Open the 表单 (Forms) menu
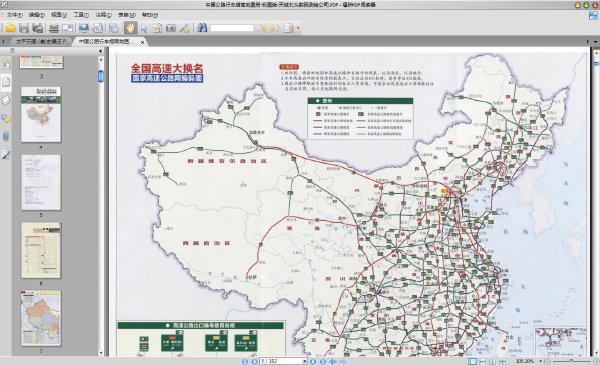The image size is (600, 366). click(x=127, y=15)
